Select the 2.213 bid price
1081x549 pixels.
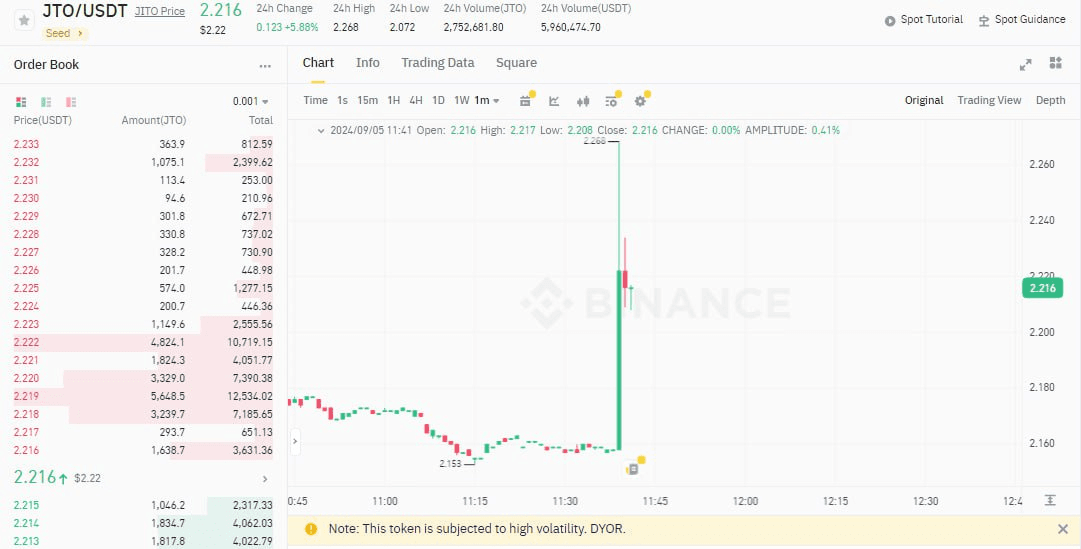click(x=26, y=541)
